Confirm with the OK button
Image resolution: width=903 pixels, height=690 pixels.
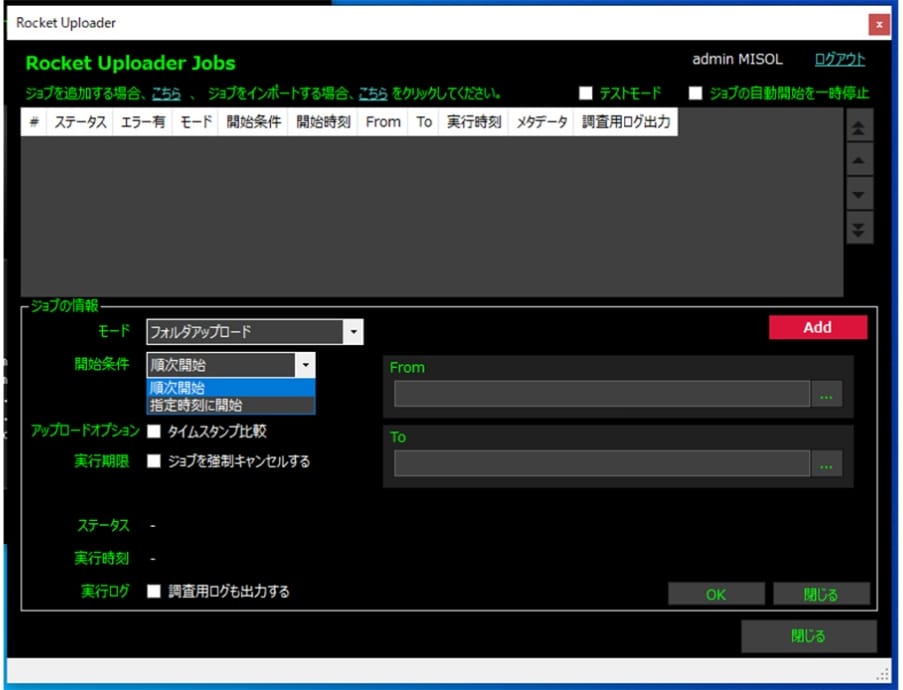point(716,594)
